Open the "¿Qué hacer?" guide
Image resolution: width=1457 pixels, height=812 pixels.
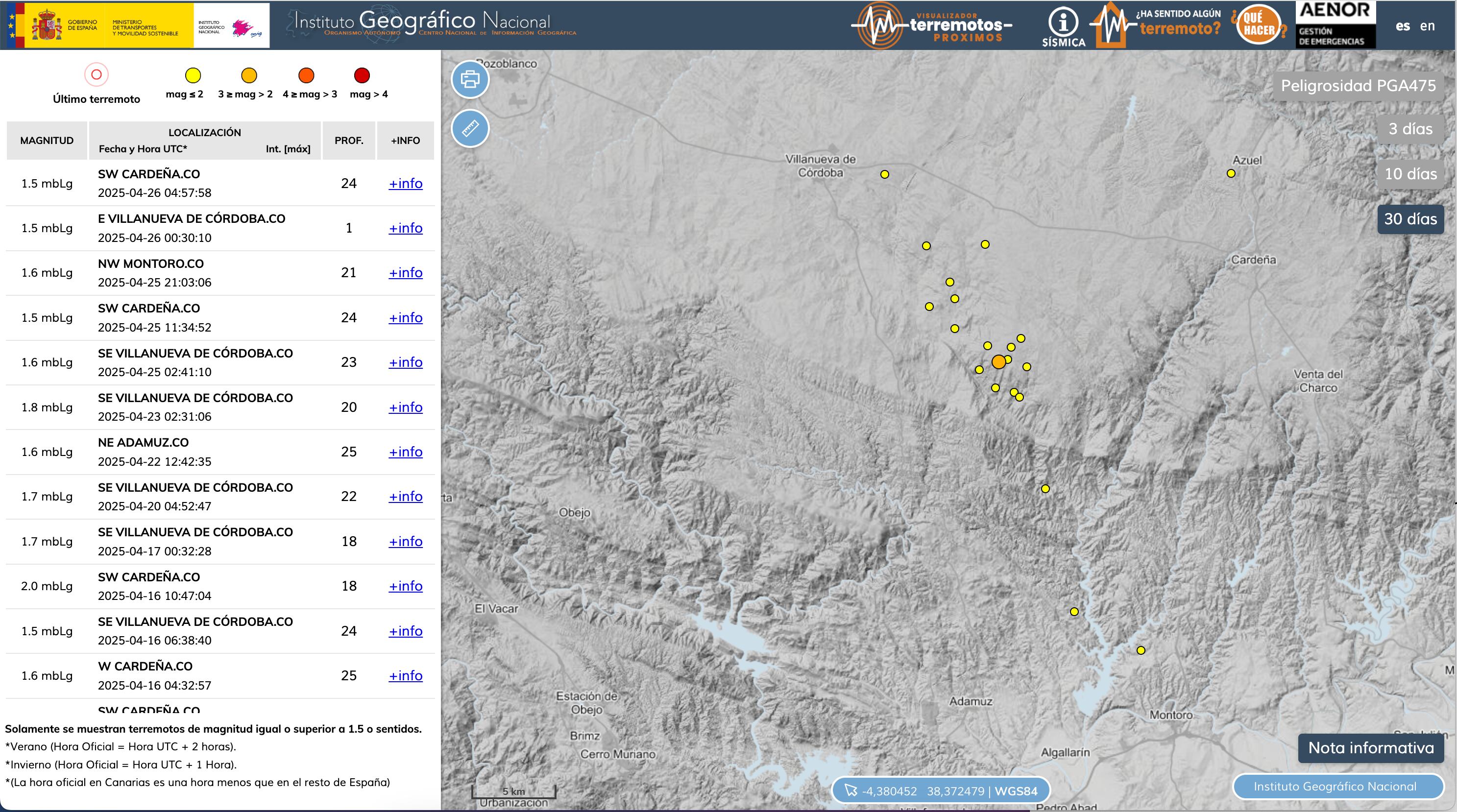[x=1259, y=25]
